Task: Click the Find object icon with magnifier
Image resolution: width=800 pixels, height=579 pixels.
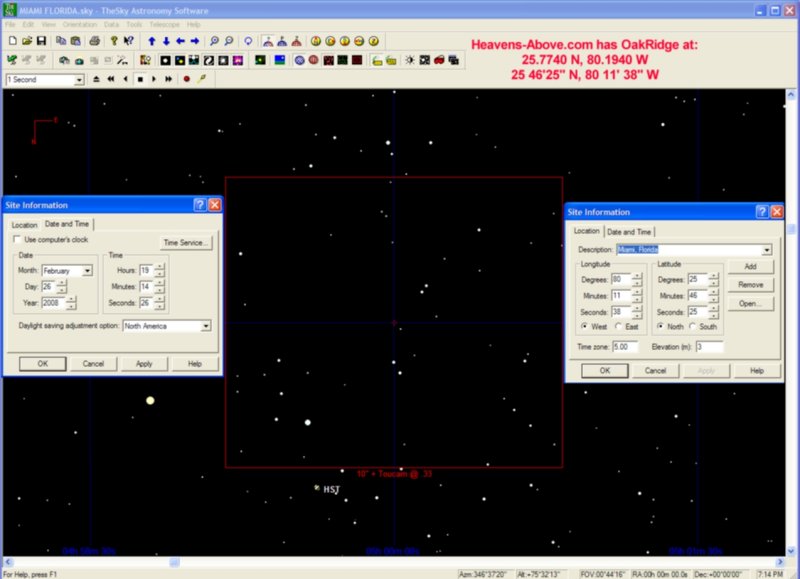Action: (145, 60)
